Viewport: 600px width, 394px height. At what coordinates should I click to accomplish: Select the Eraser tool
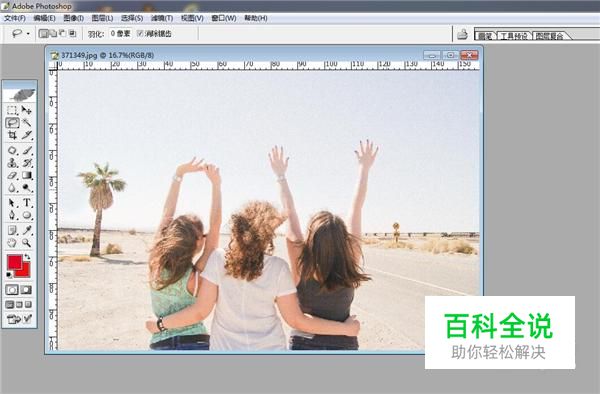pyautogui.click(x=12, y=176)
